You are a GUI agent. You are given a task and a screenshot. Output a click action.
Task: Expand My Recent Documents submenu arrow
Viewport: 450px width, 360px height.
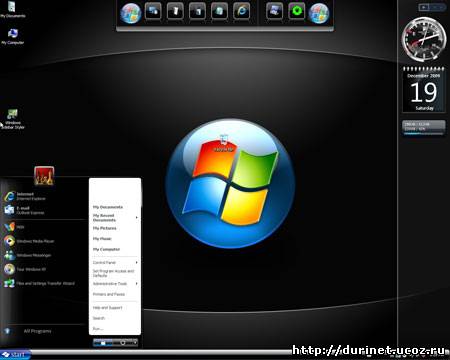(x=137, y=218)
